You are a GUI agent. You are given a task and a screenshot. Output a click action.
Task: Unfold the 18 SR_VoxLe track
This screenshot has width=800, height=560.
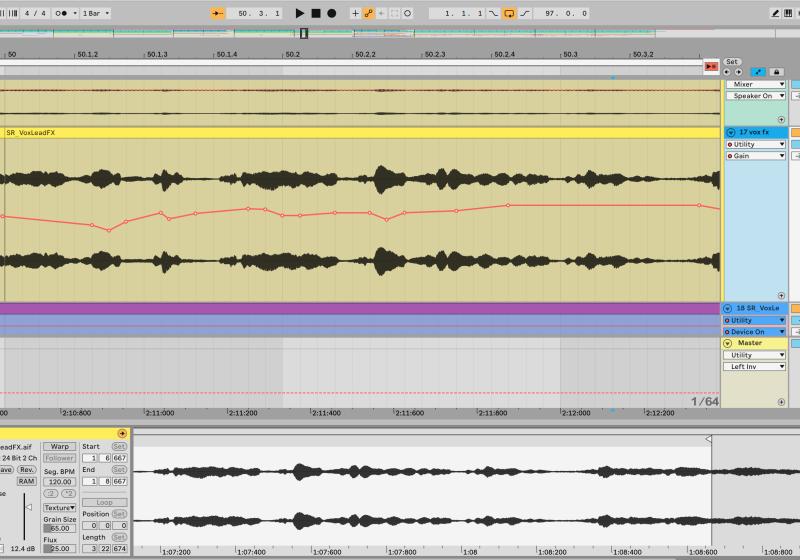pos(728,308)
